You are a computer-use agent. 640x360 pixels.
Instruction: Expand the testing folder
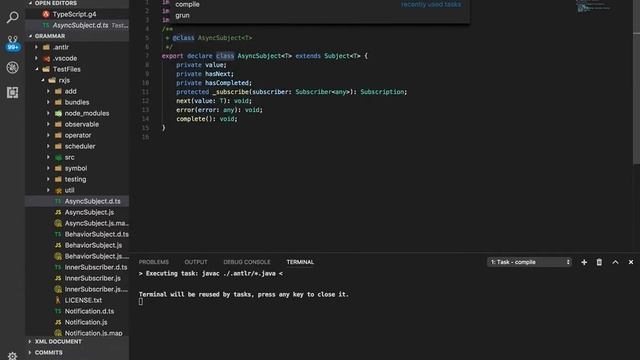[x=75, y=180]
